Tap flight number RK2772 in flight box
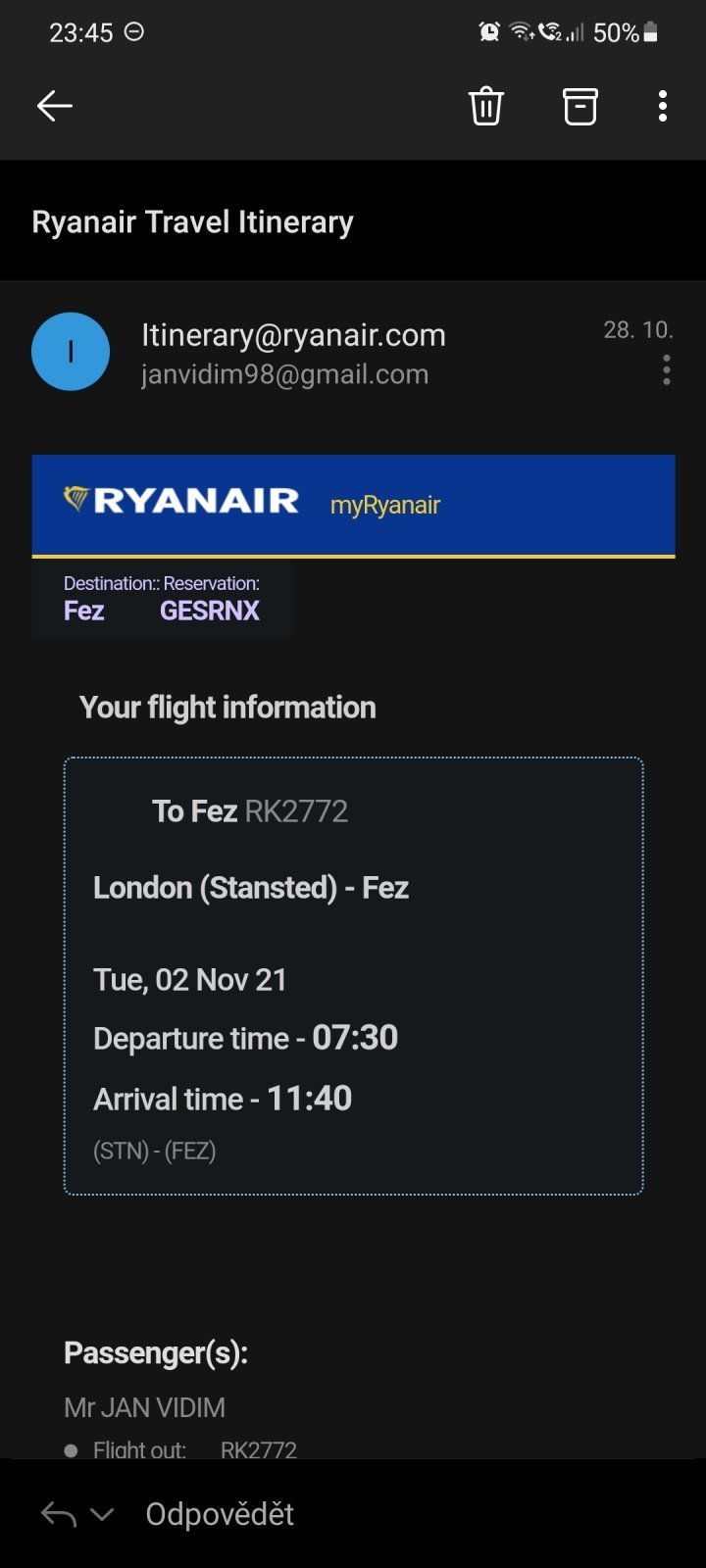This screenshot has width=706, height=1568. 296,811
